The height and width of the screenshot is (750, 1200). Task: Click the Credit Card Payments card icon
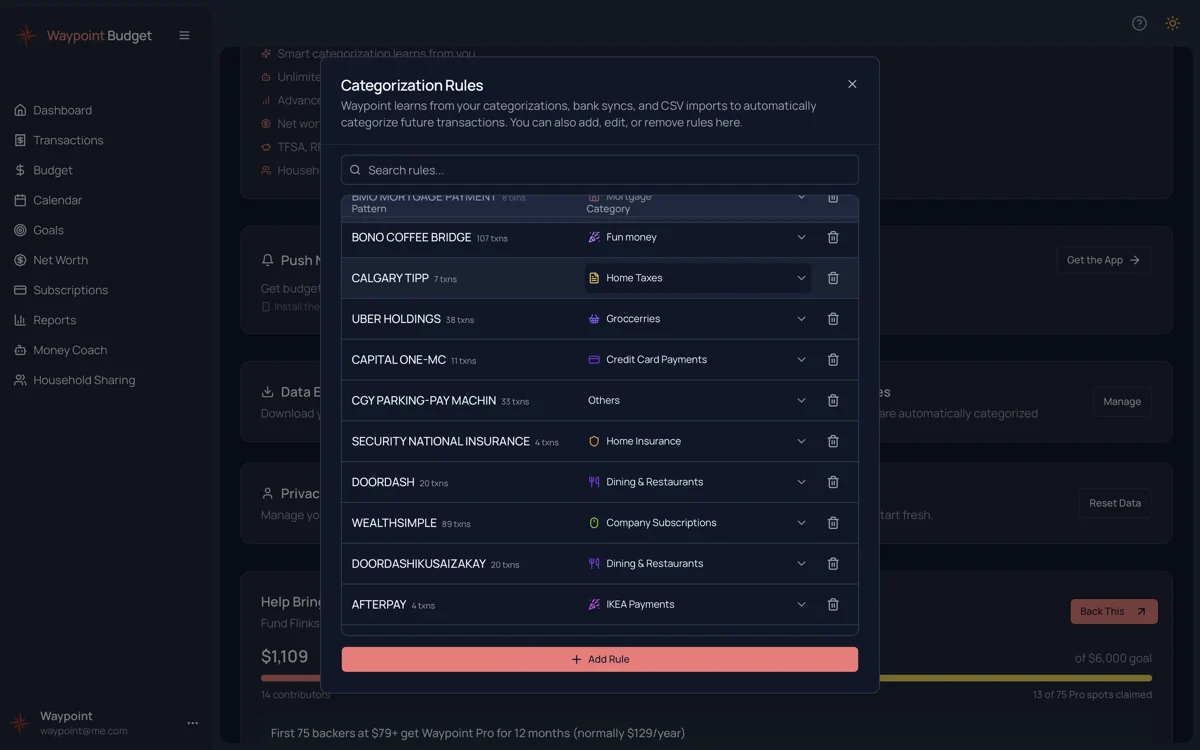click(x=594, y=360)
